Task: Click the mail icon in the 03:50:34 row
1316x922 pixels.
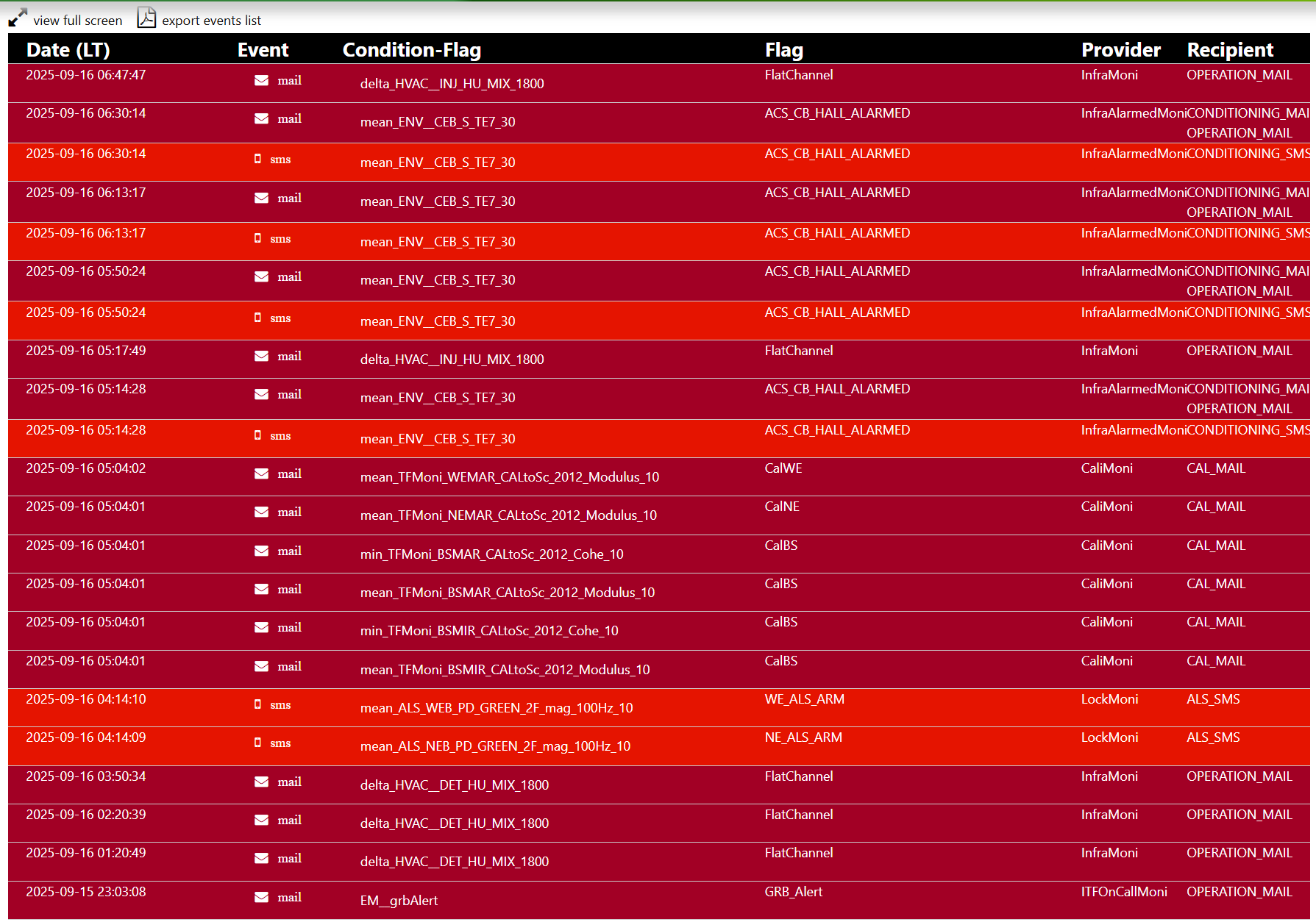Action: coord(261,782)
